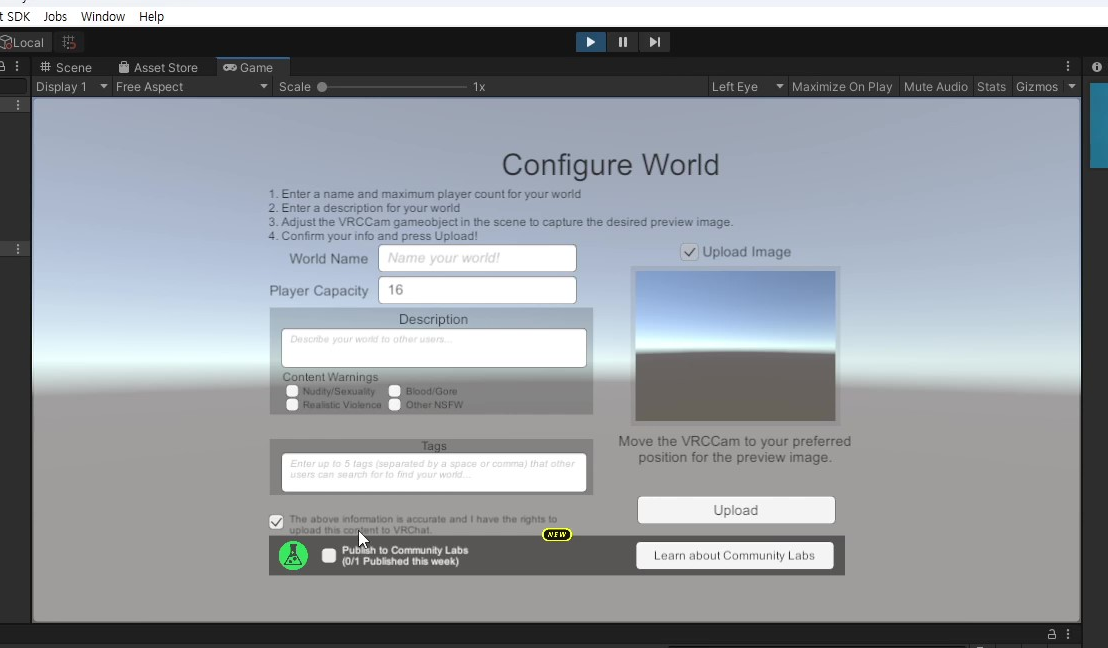Click the Play button in the toolbar
Viewport: 1108px width, 648px height.
click(590, 42)
